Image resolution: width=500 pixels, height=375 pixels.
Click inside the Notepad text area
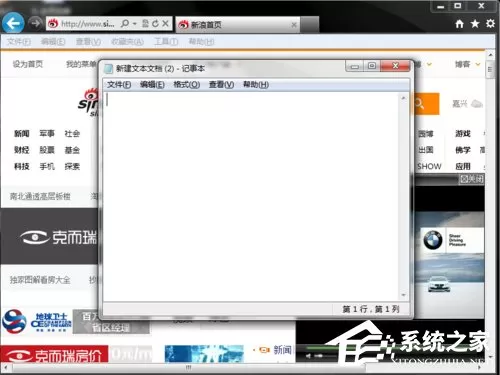[252, 197]
